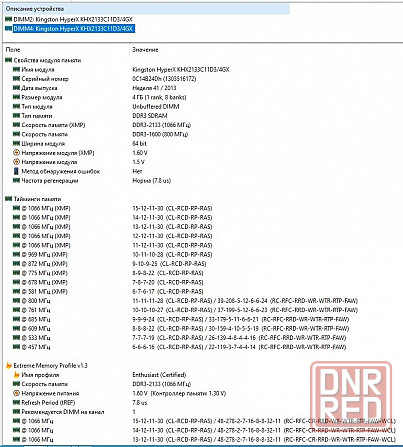Image resolution: width=403 pixels, height=447 pixels.
Task: Click icon of Свойства модуля памяти group
Action: pos(9,60)
